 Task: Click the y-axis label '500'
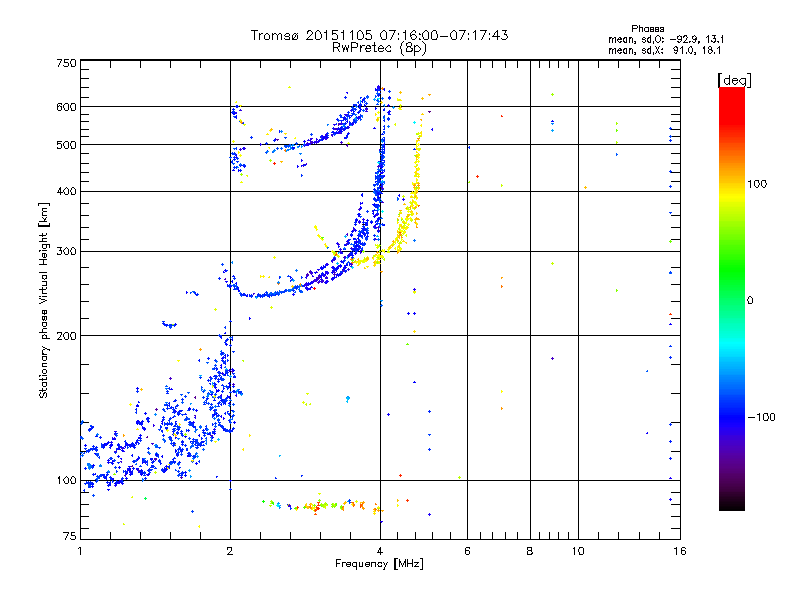[x=66, y=145]
